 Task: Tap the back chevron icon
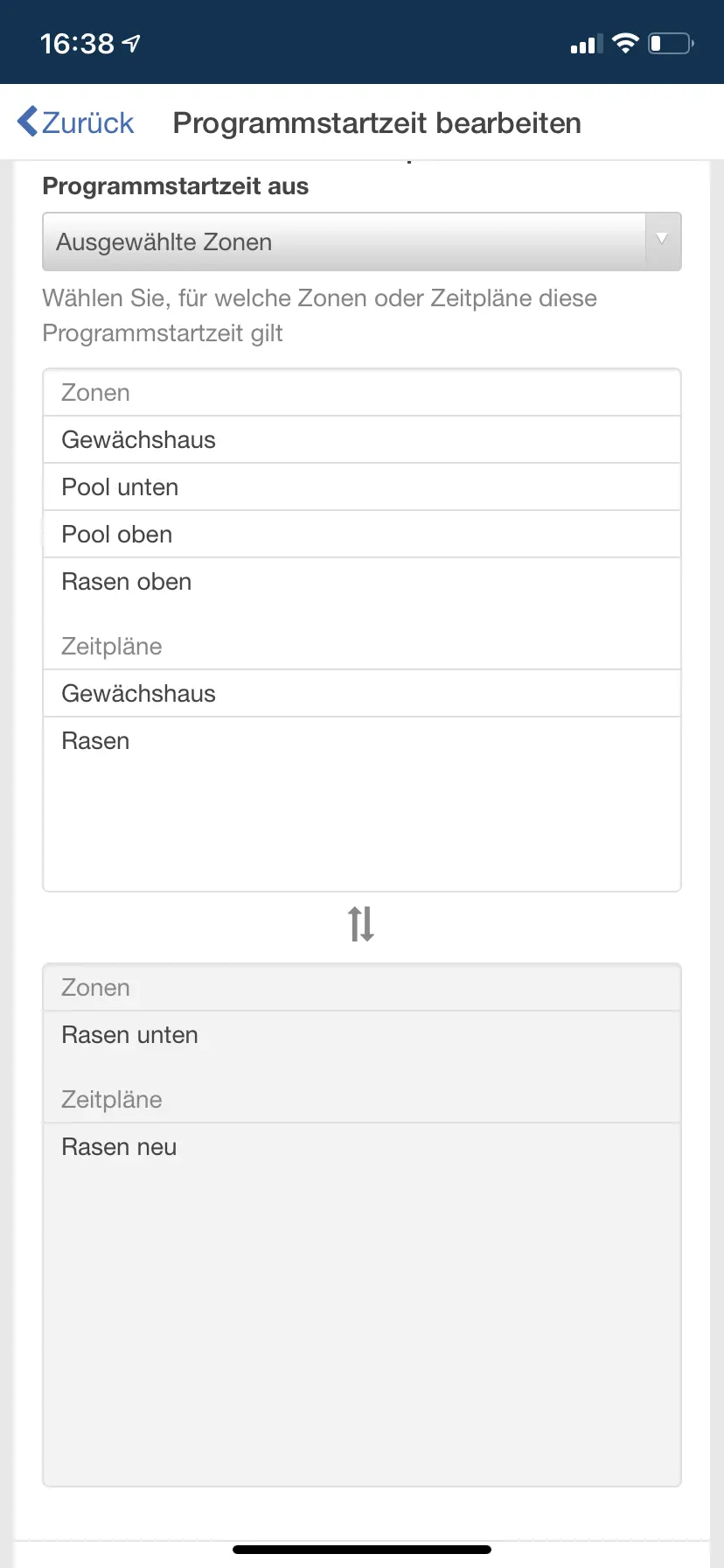pos(28,122)
